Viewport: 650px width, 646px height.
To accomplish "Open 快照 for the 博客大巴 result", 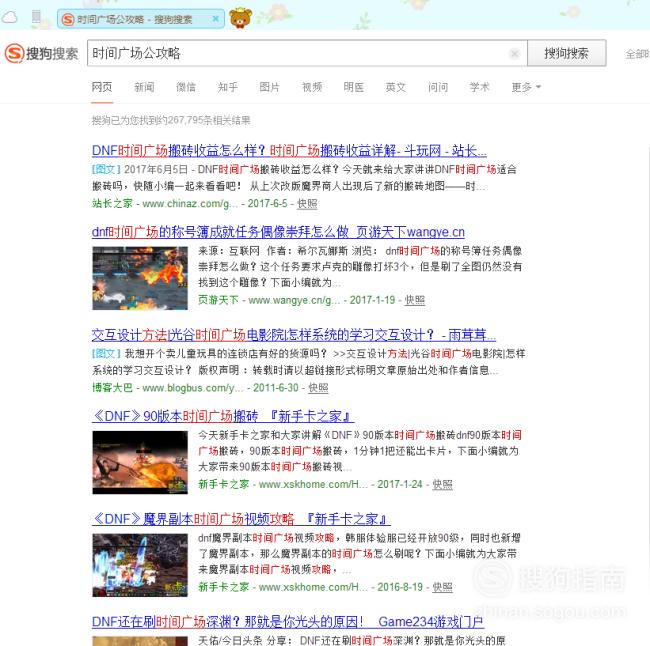I will click(318, 388).
